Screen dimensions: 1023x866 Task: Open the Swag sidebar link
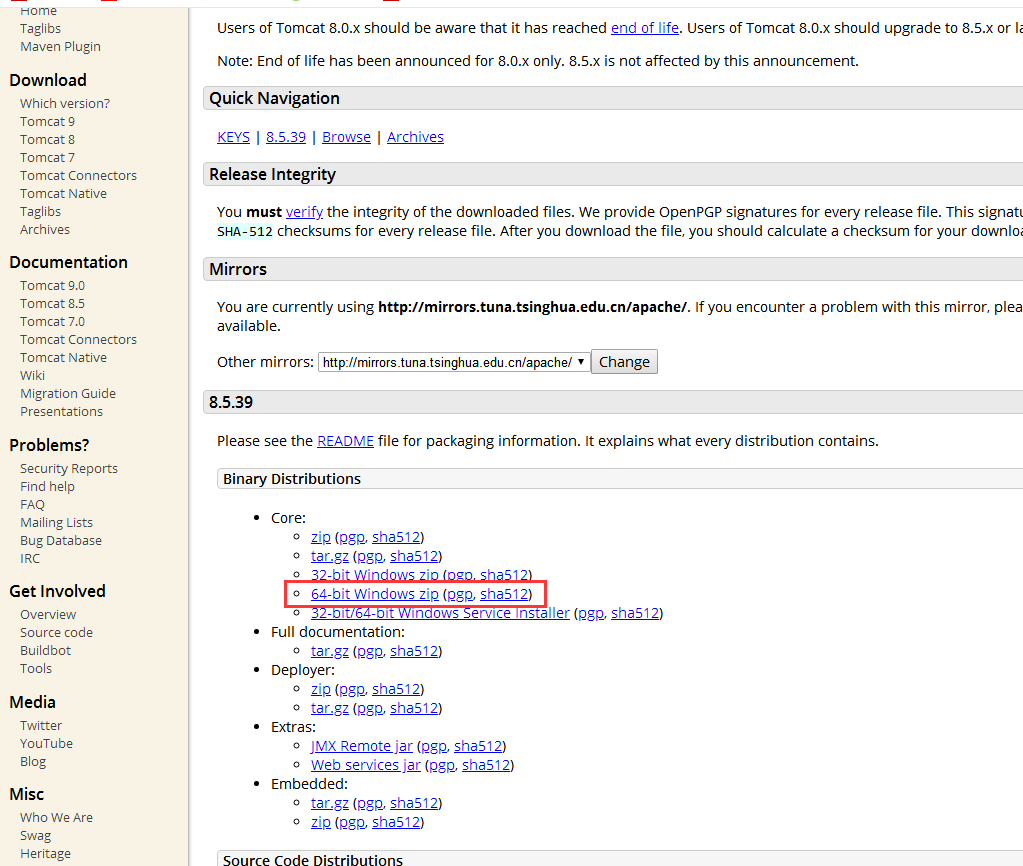(x=35, y=836)
